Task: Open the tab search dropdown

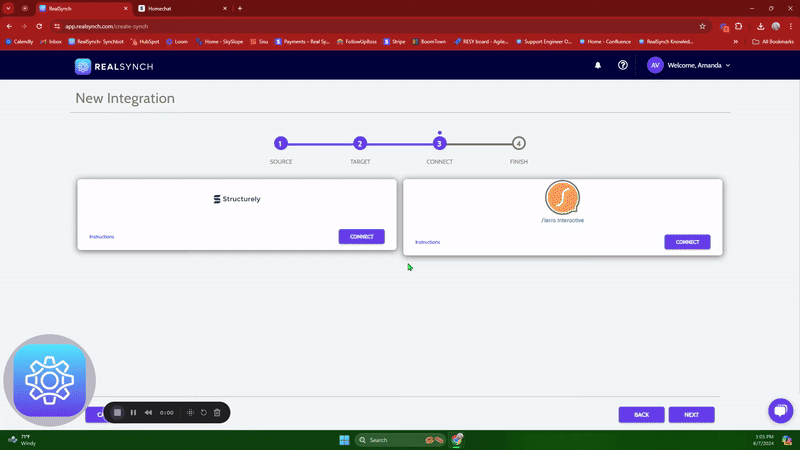Action: [8, 9]
